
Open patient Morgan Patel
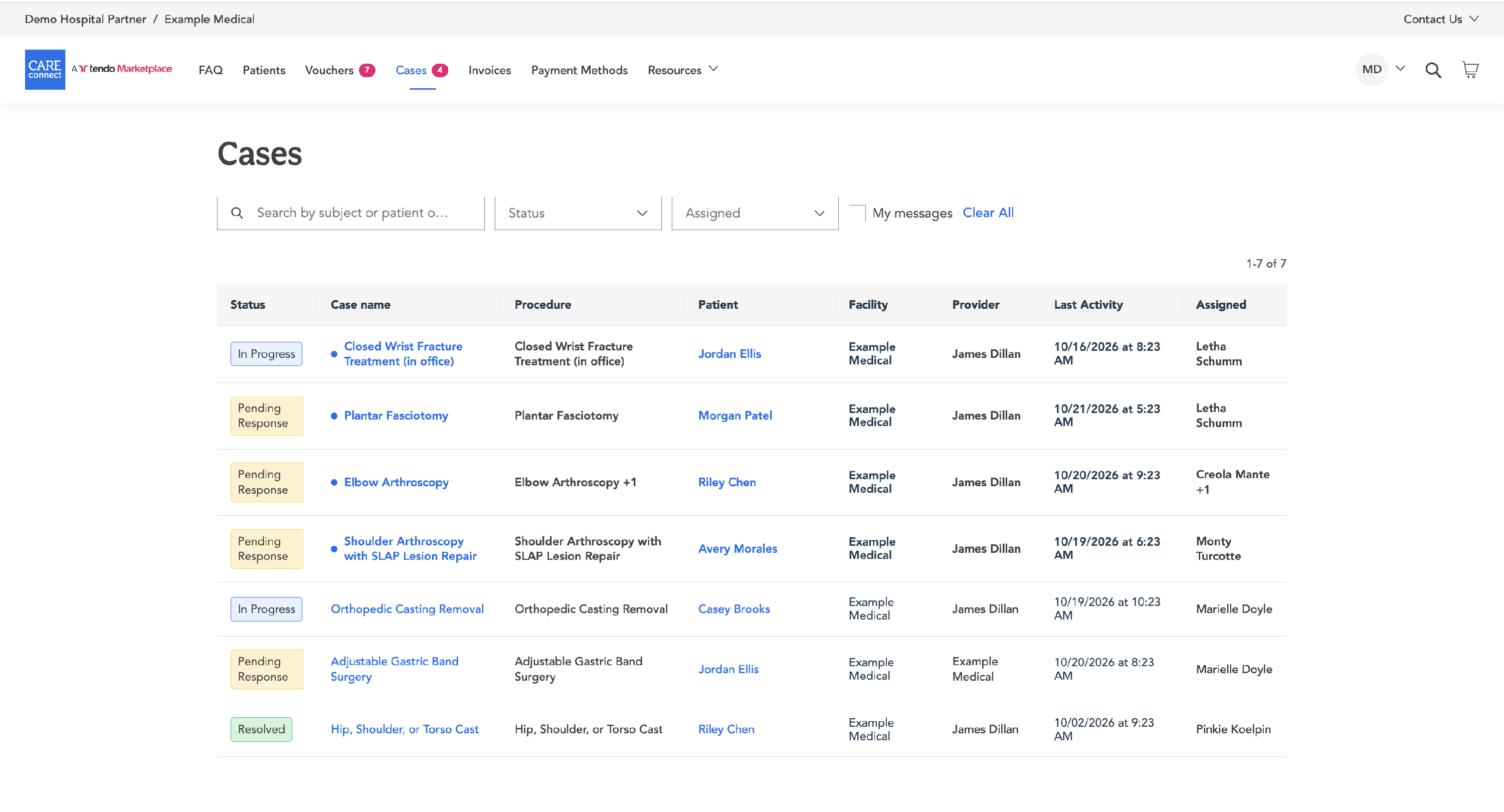[x=735, y=416]
